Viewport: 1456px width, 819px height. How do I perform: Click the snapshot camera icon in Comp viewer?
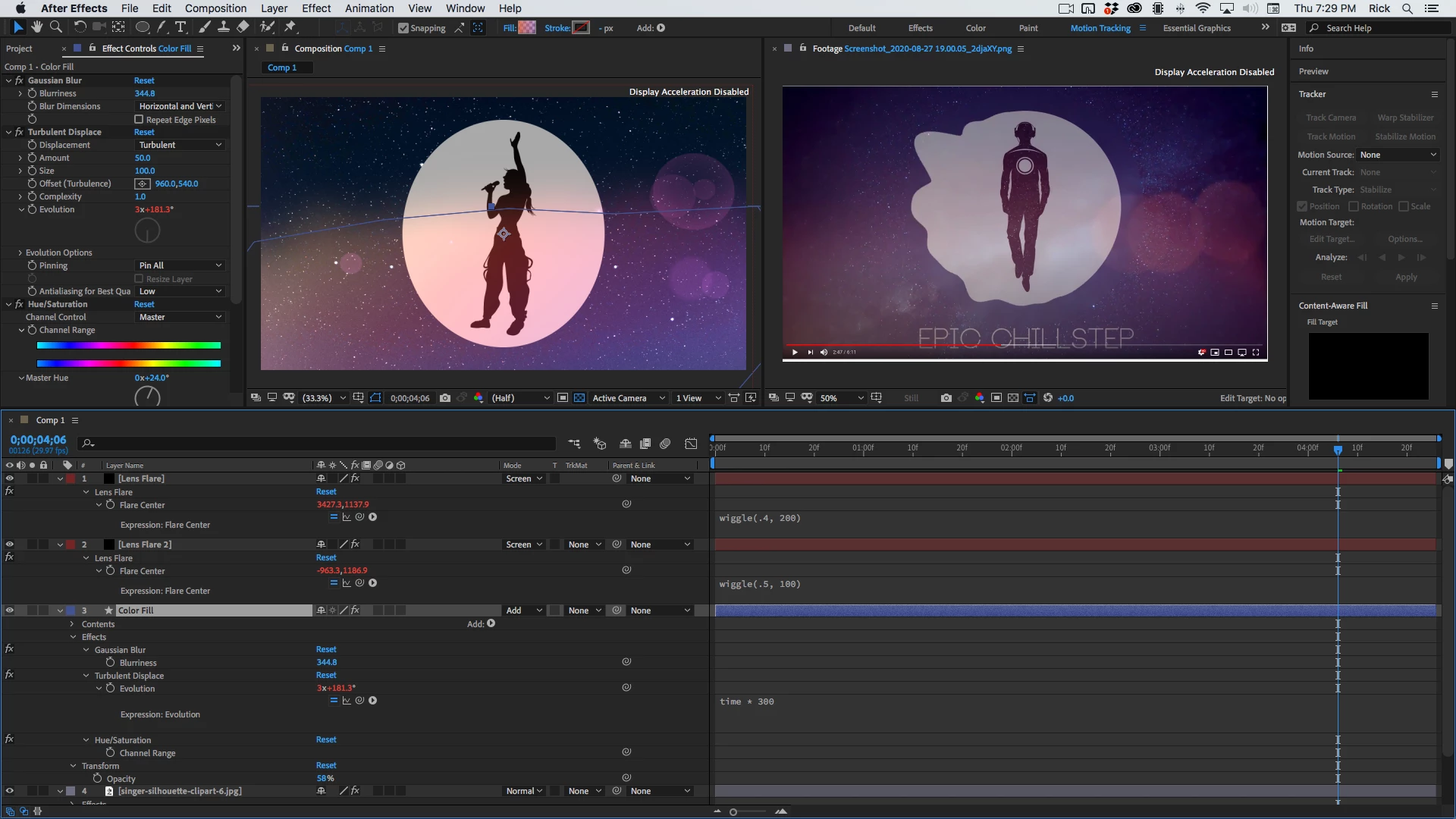[445, 398]
